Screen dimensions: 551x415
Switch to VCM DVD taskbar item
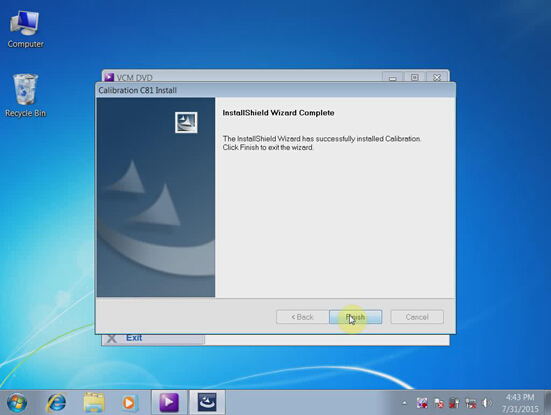[169, 402]
